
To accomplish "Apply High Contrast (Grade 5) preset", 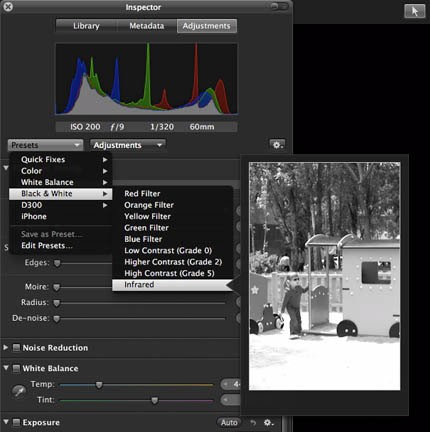I will click(x=172, y=273).
